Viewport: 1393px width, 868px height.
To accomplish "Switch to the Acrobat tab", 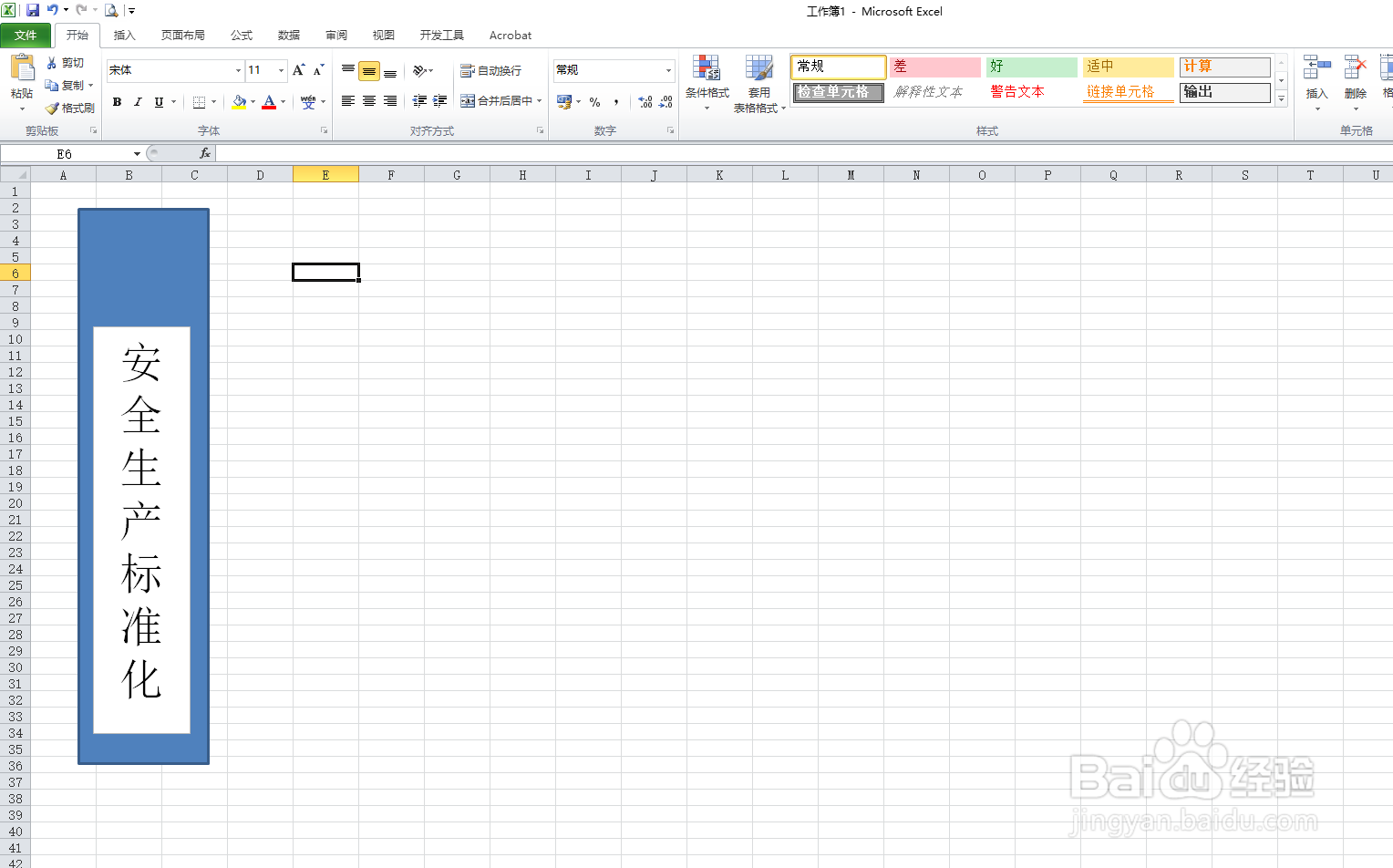I will tap(511, 36).
